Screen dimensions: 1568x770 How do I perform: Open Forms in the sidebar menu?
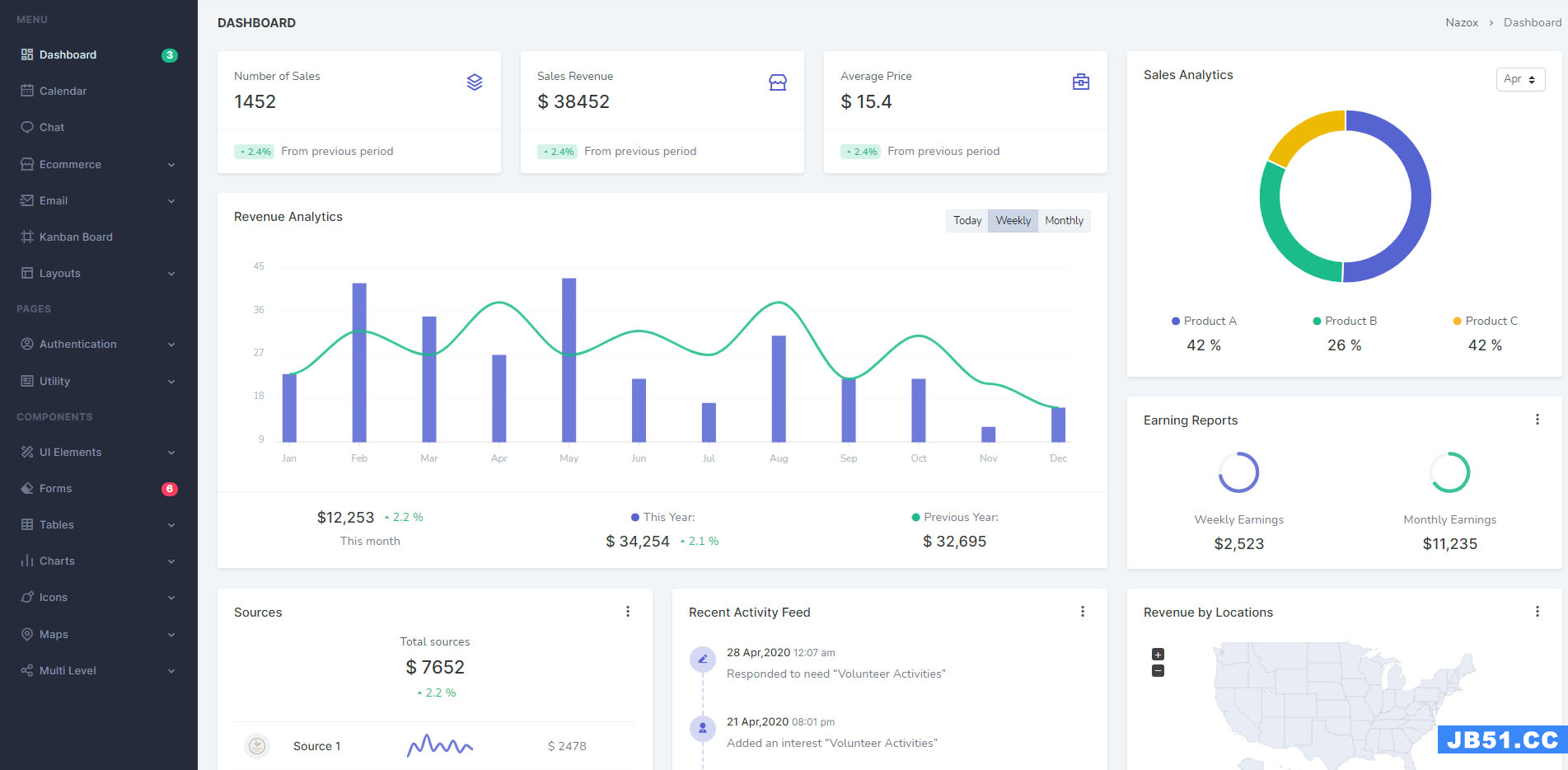coord(99,488)
